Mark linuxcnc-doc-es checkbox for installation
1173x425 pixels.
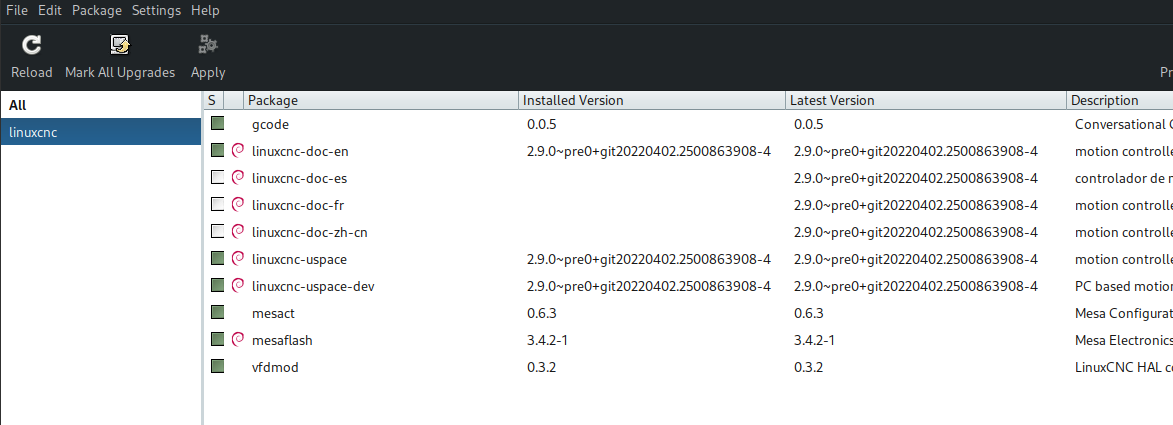click(218, 177)
